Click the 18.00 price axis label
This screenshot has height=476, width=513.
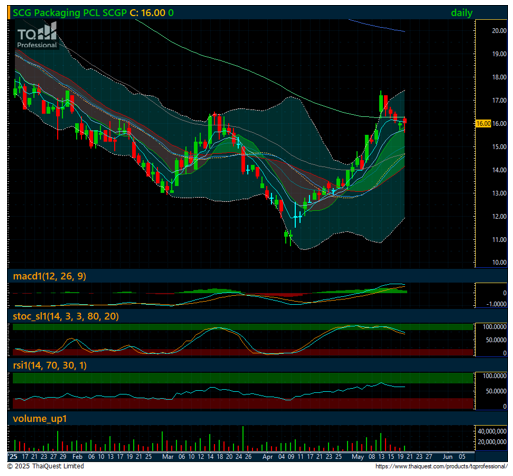click(x=499, y=77)
